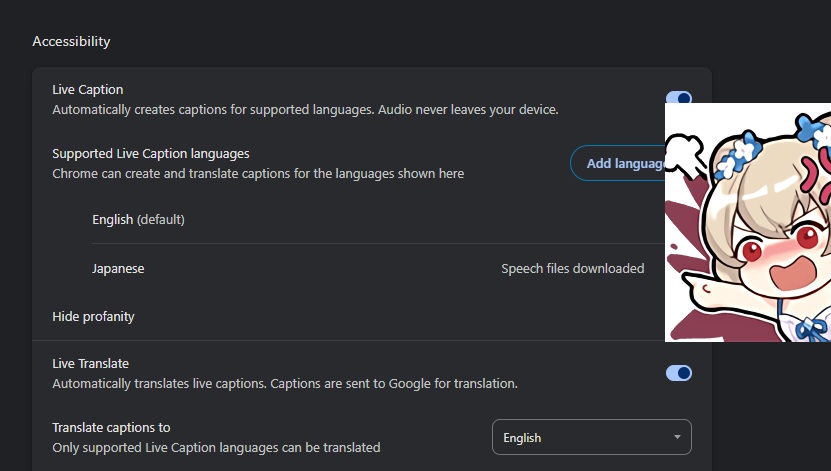Click the Live Translate description text
The width and height of the screenshot is (831, 471).
click(x=285, y=384)
